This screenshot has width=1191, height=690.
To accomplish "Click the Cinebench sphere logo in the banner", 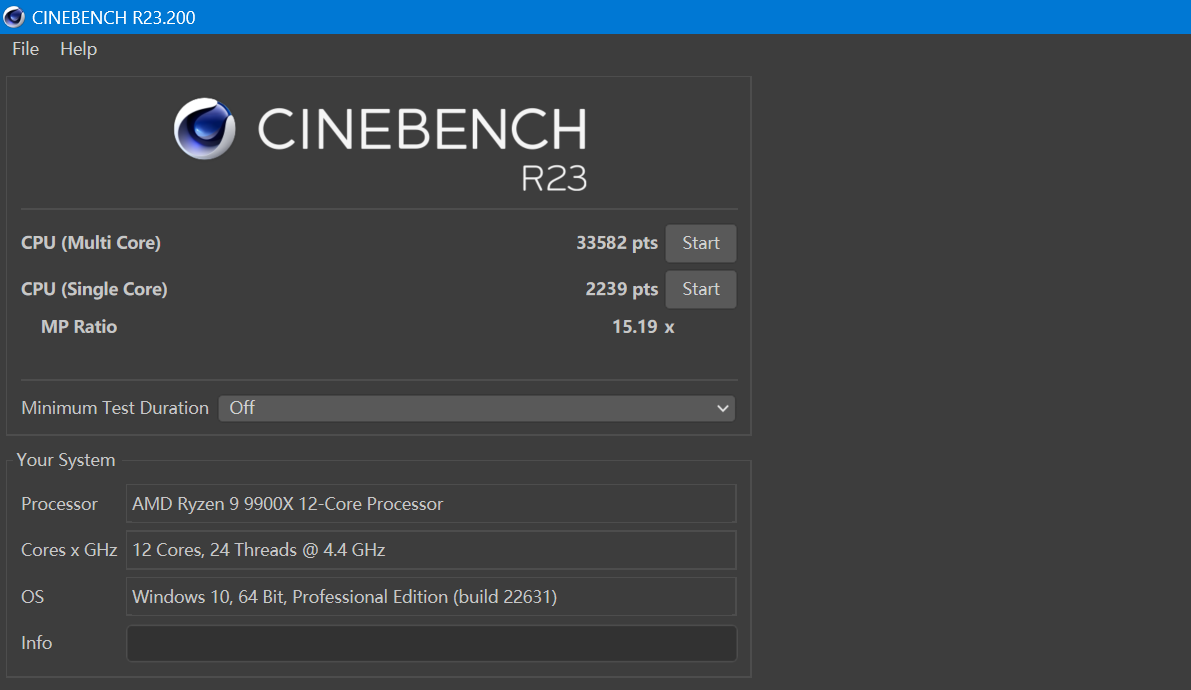I will point(204,129).
